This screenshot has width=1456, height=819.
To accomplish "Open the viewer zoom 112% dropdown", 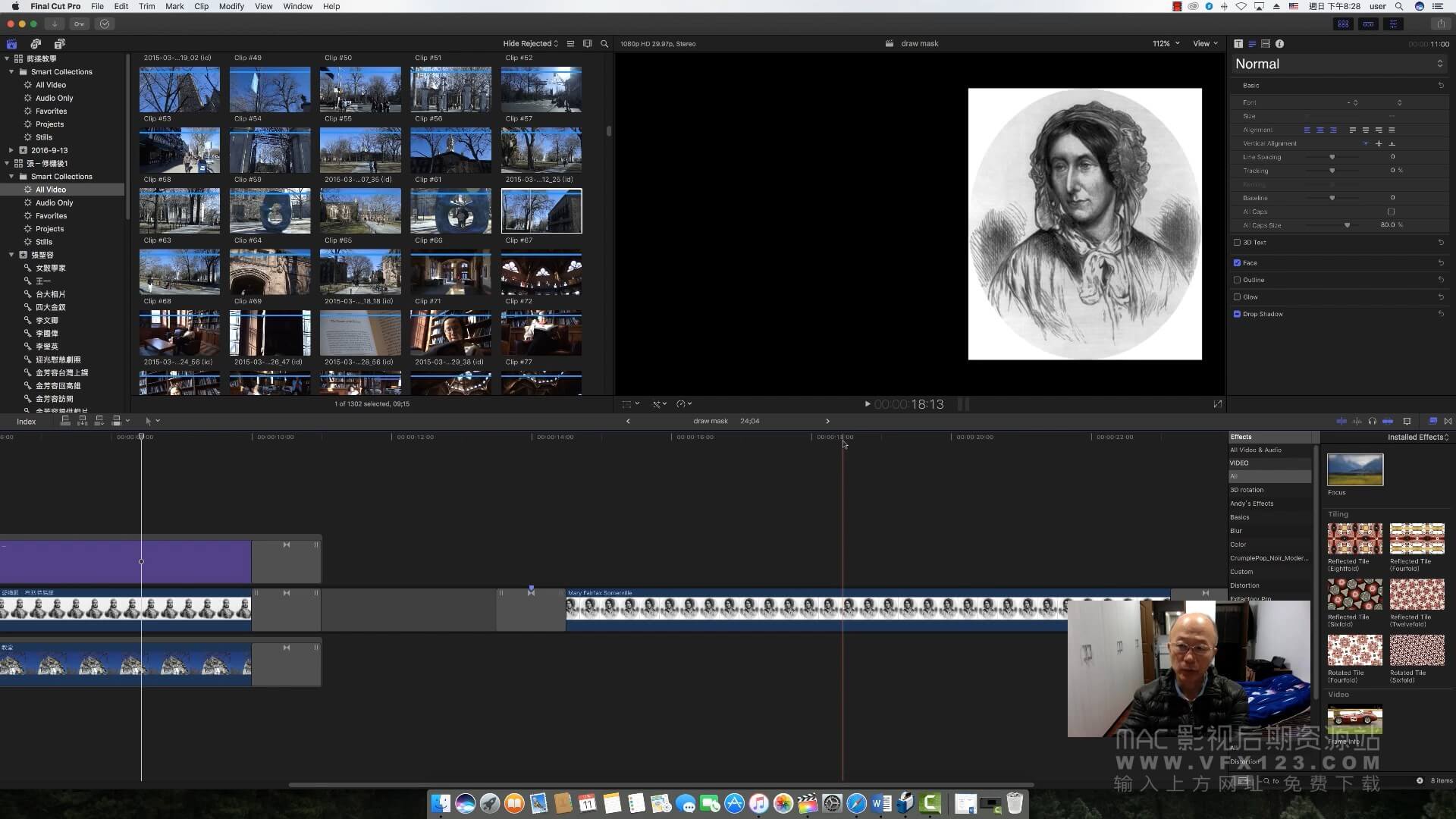I will 1166,44.
